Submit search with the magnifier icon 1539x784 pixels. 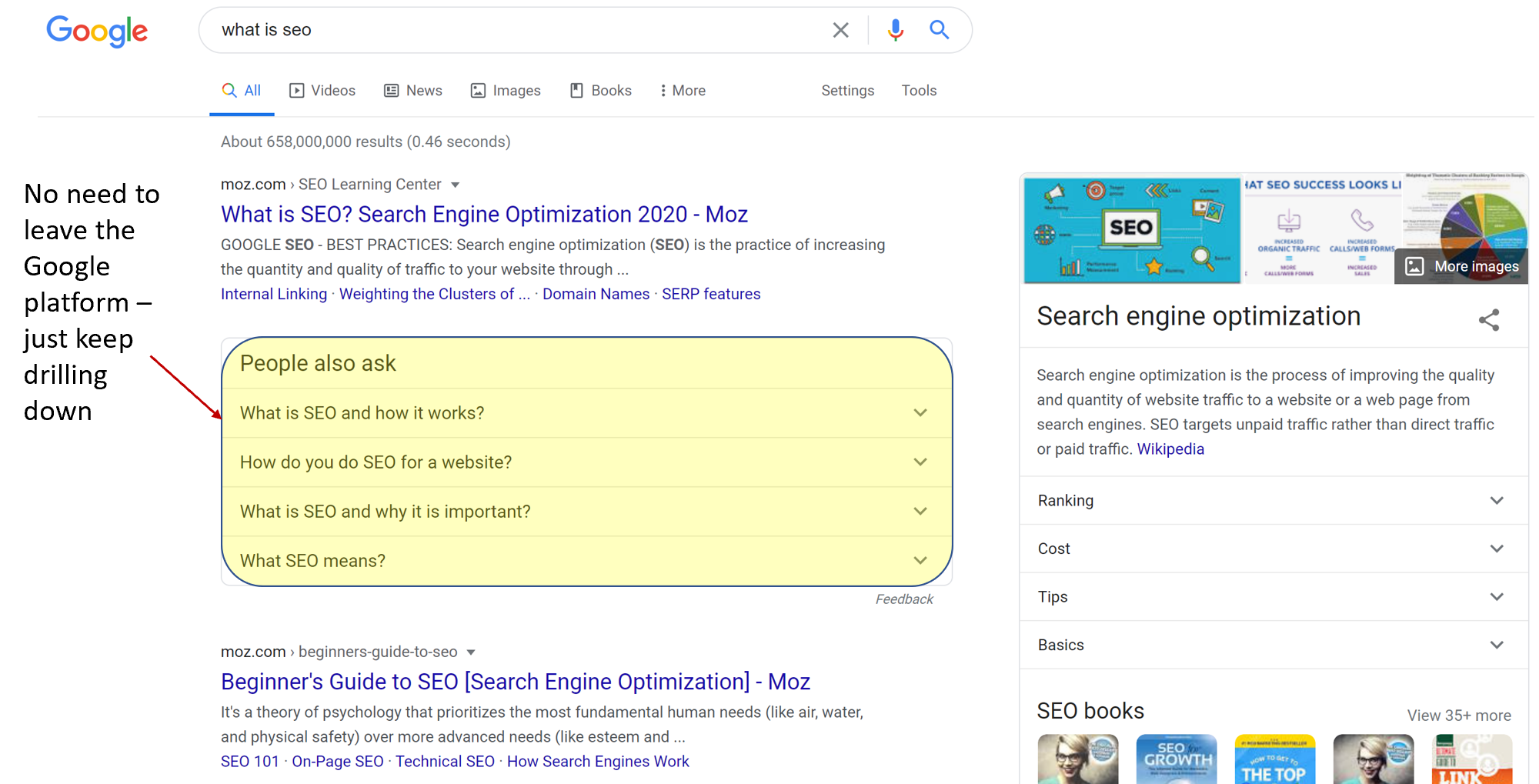pyautogui.click(x=939, y=30)
